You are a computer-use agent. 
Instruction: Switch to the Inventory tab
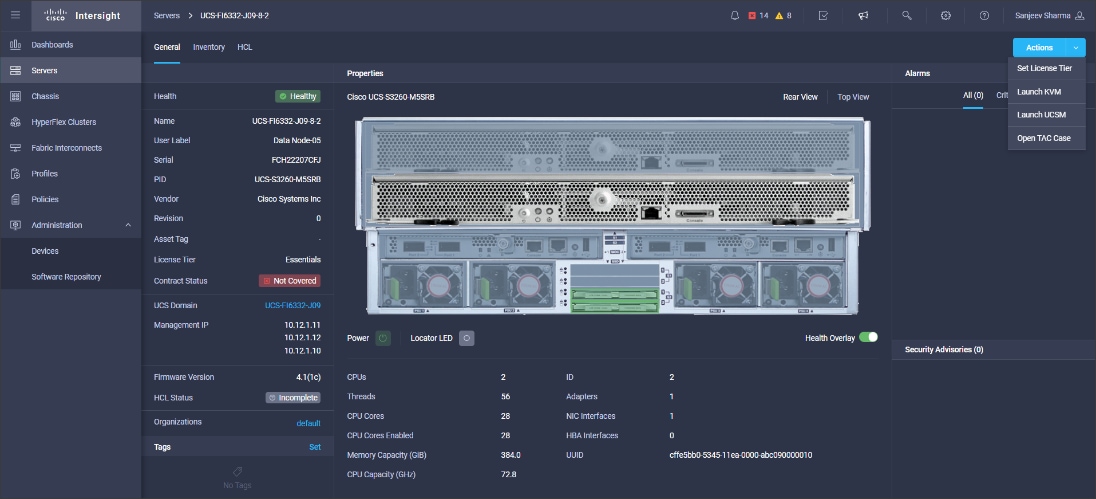click(x=209, y=48)
